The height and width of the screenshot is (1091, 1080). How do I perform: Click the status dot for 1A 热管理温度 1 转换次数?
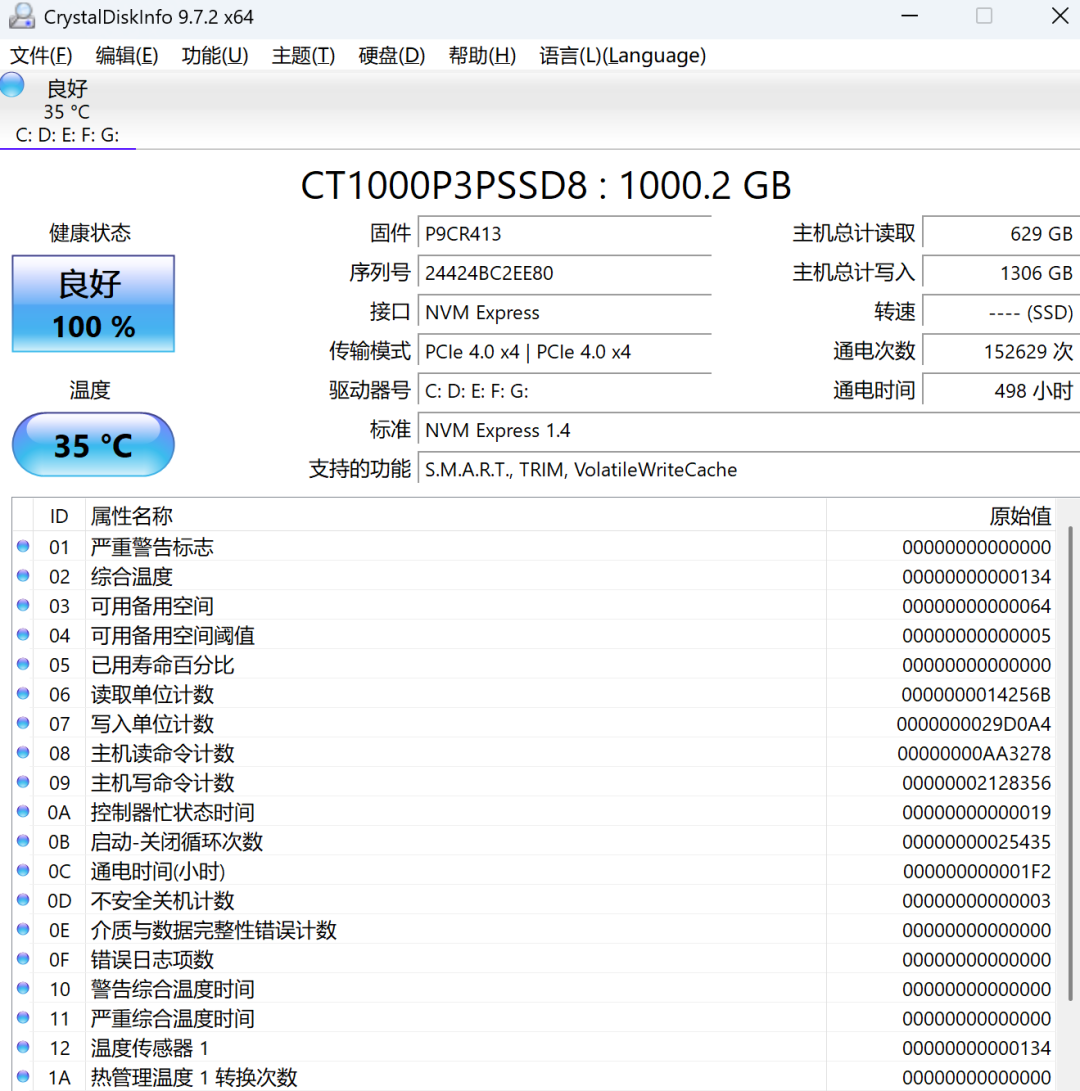pyautogui.click(x=23, y=1076)
